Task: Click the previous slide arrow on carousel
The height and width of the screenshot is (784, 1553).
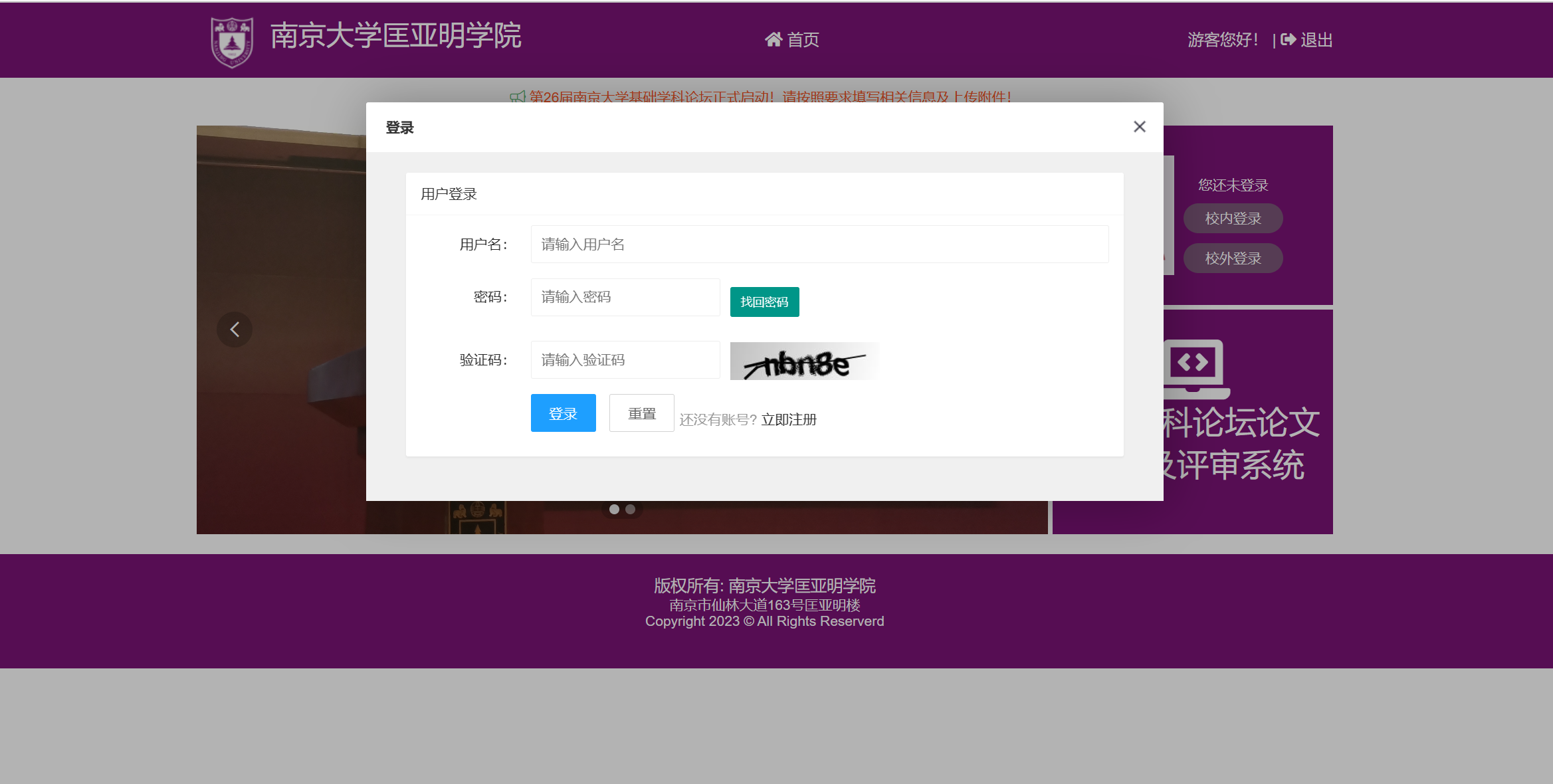Action: pos(235,330)
